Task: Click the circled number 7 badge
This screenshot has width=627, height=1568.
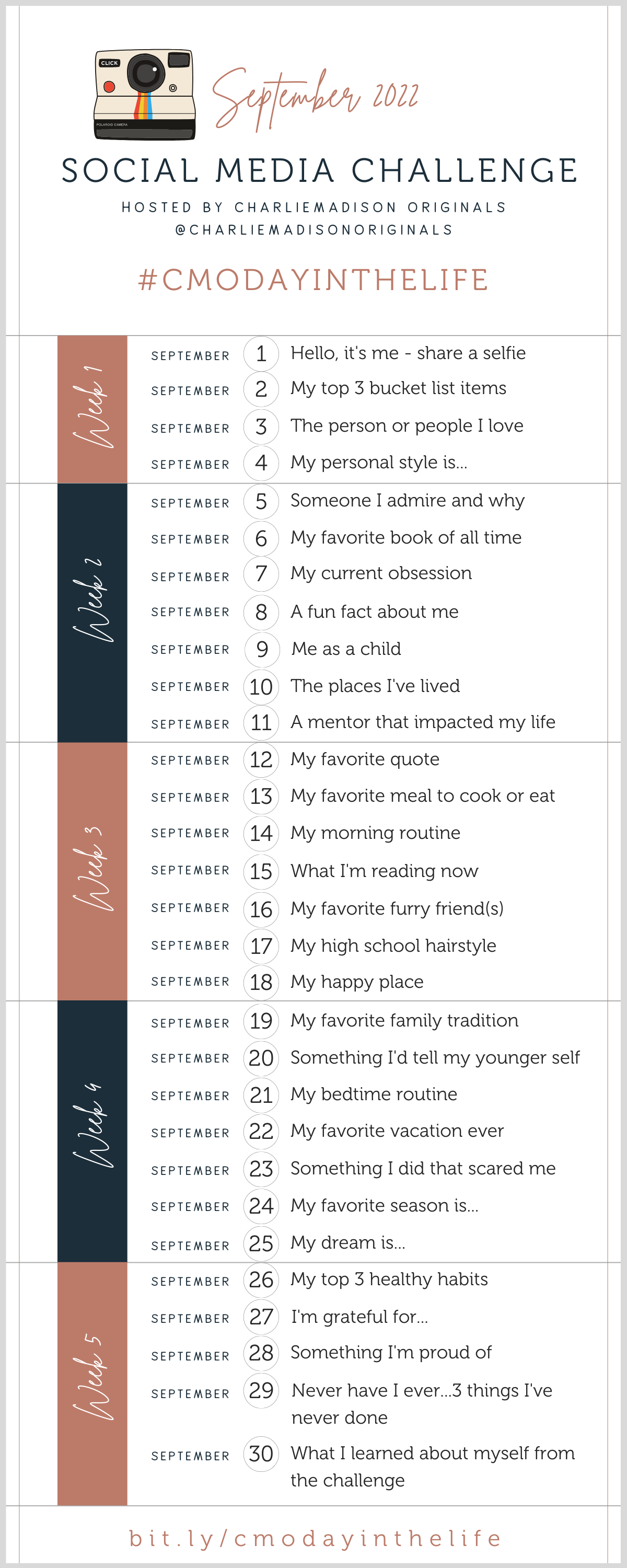Action: (x=261, y=573)
